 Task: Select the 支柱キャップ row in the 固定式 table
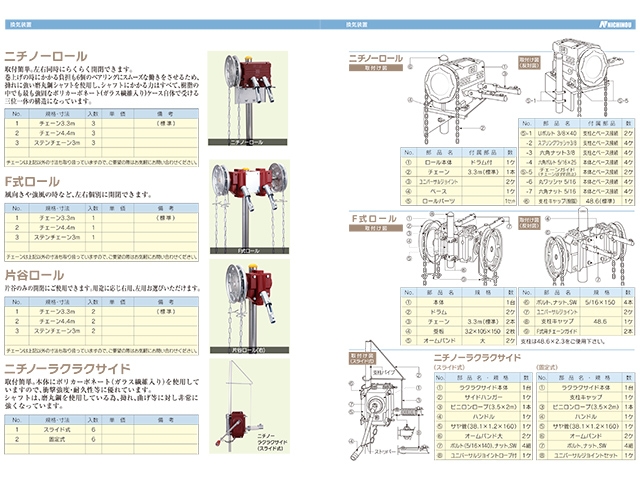pos(586,397)
